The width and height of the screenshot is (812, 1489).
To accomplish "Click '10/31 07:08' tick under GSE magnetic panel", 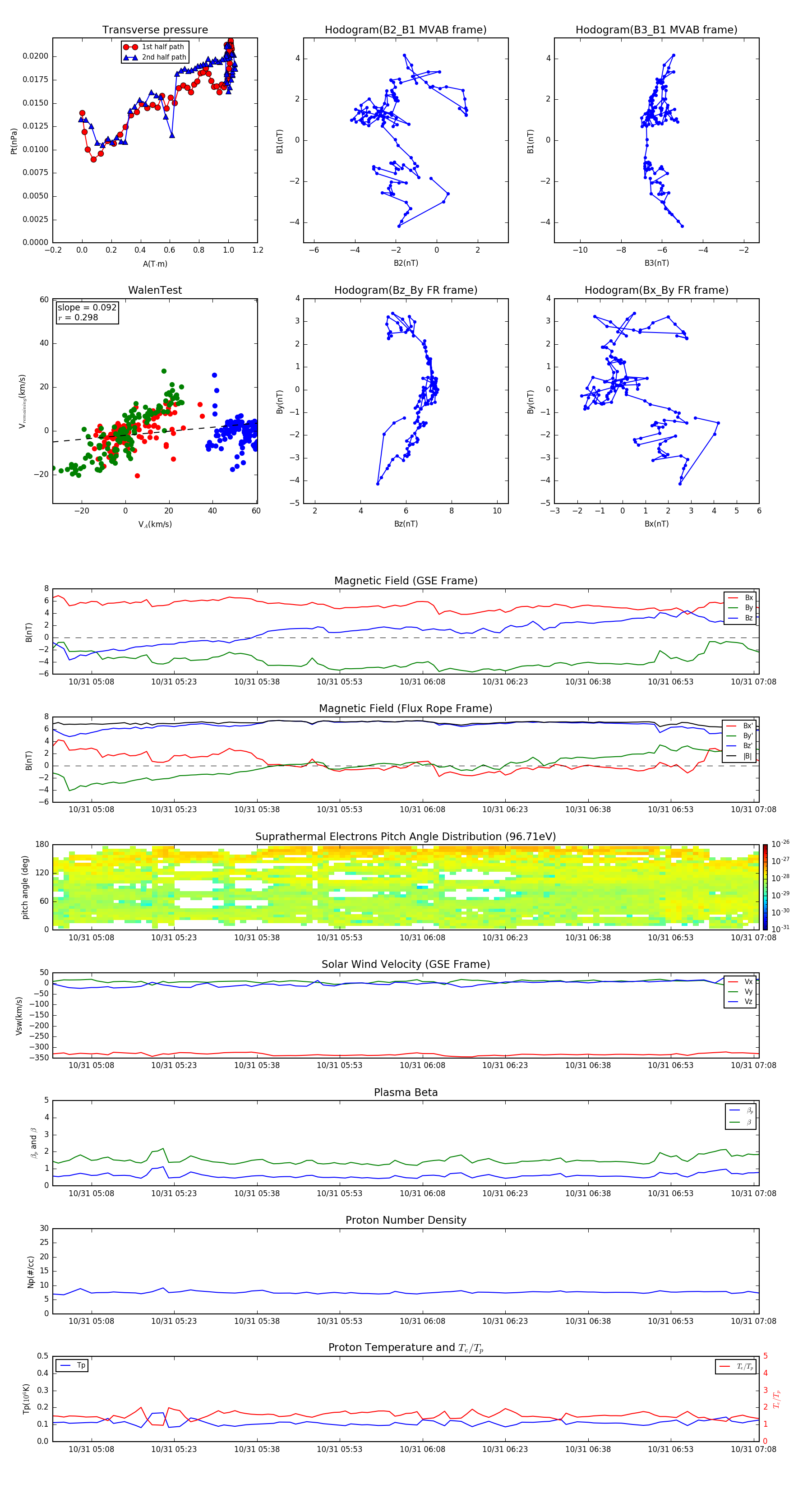I will [x=753, y=682].
